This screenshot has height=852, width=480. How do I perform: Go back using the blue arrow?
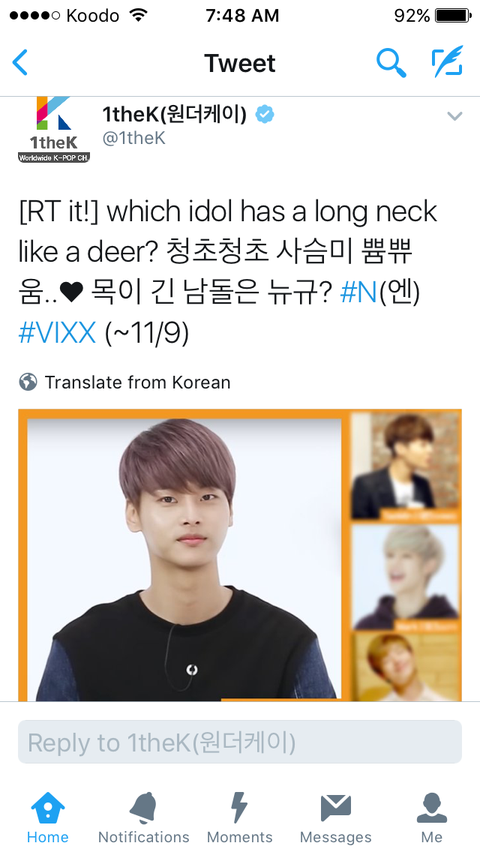point(20,63)
